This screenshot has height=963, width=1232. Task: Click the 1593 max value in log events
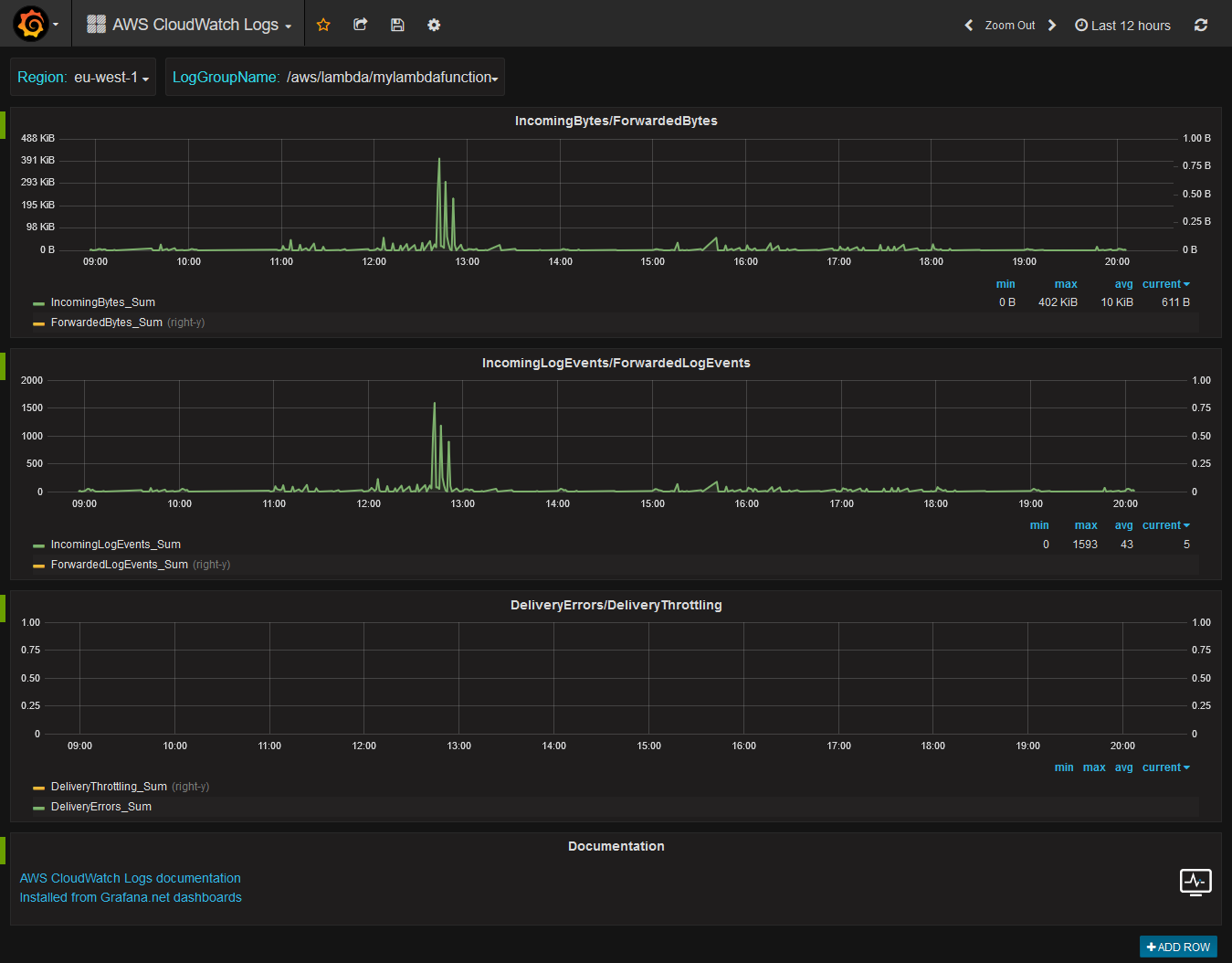(1085, 545)
